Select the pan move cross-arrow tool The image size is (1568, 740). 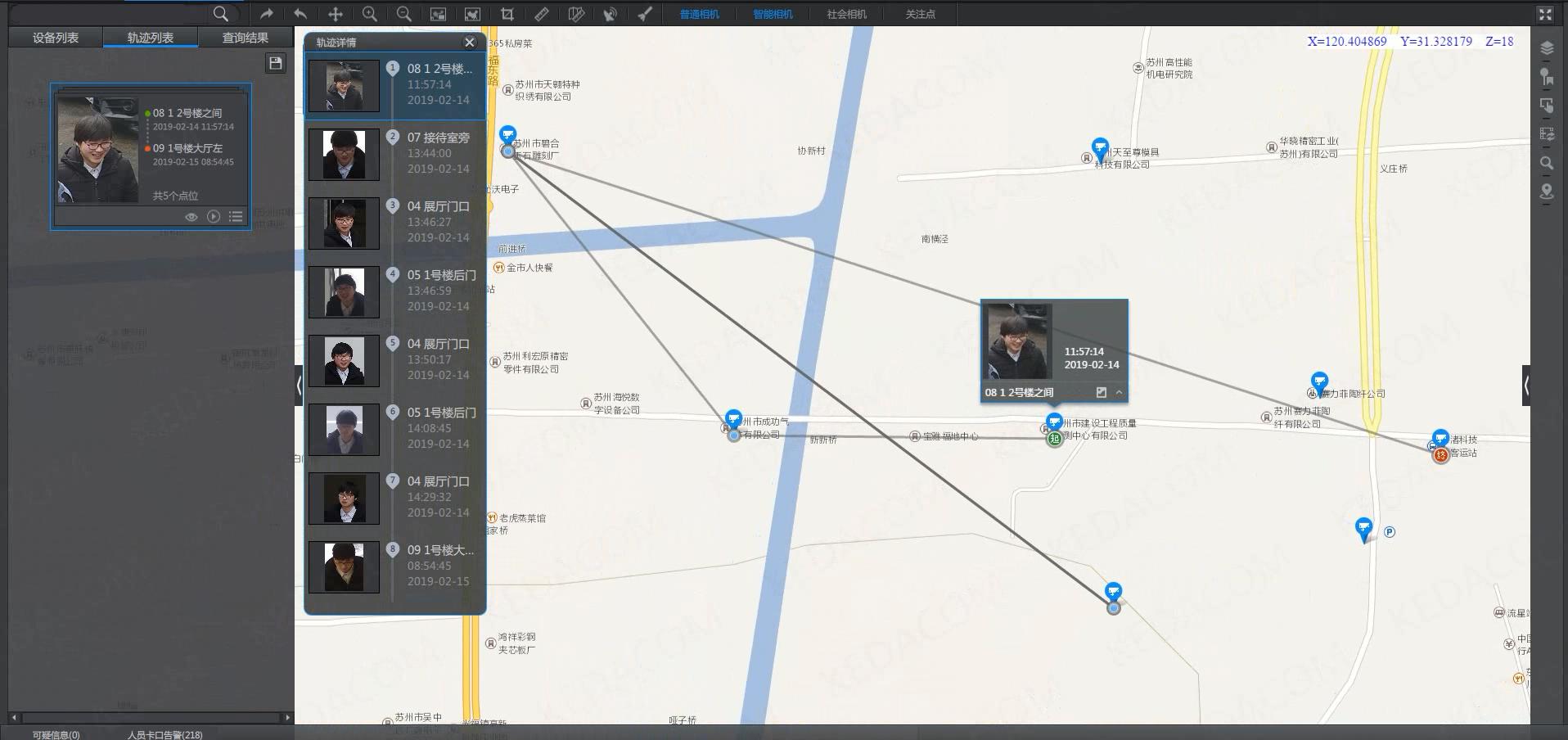point(336,14)
